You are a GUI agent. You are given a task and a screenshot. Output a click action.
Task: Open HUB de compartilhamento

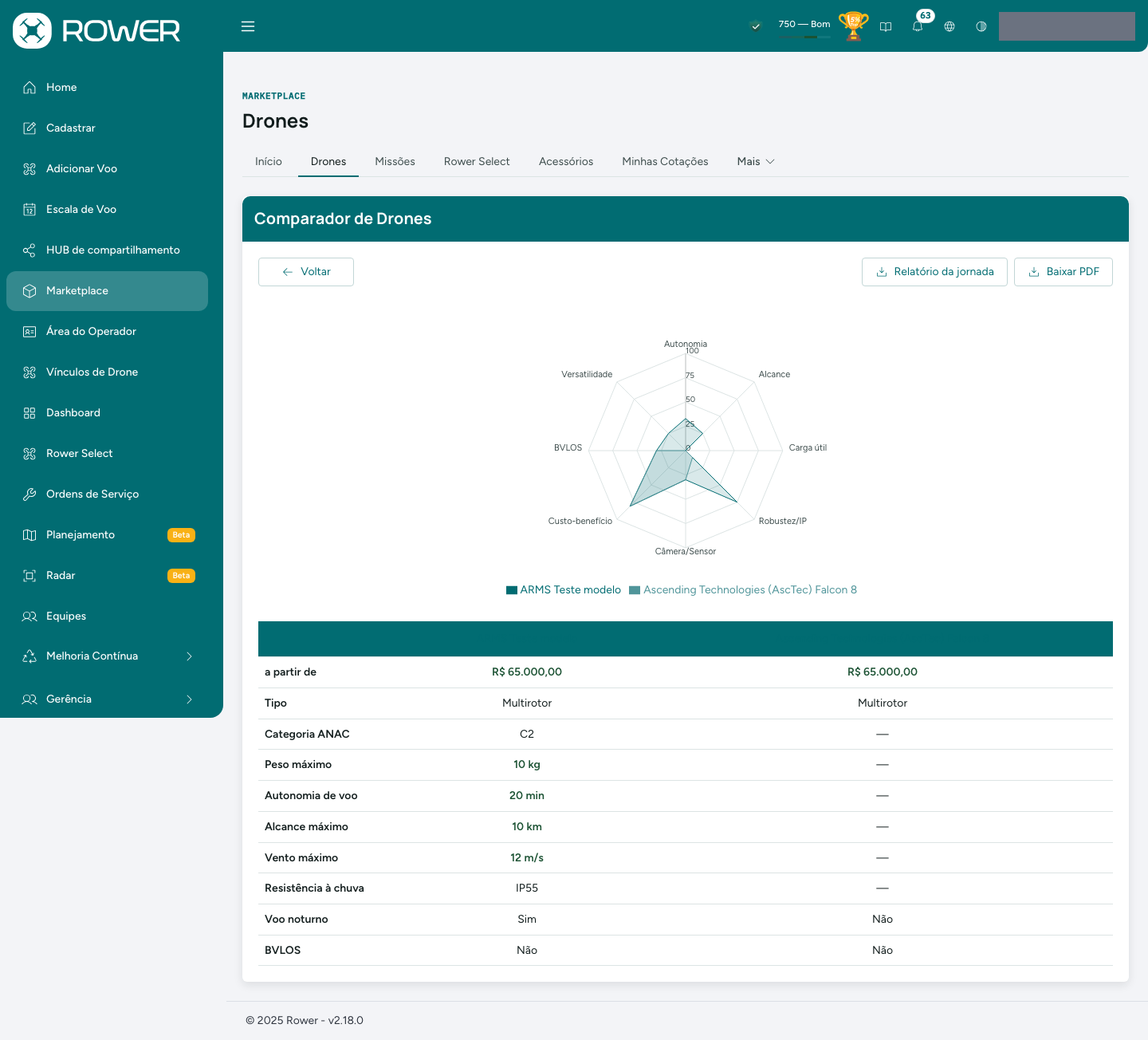107,250
